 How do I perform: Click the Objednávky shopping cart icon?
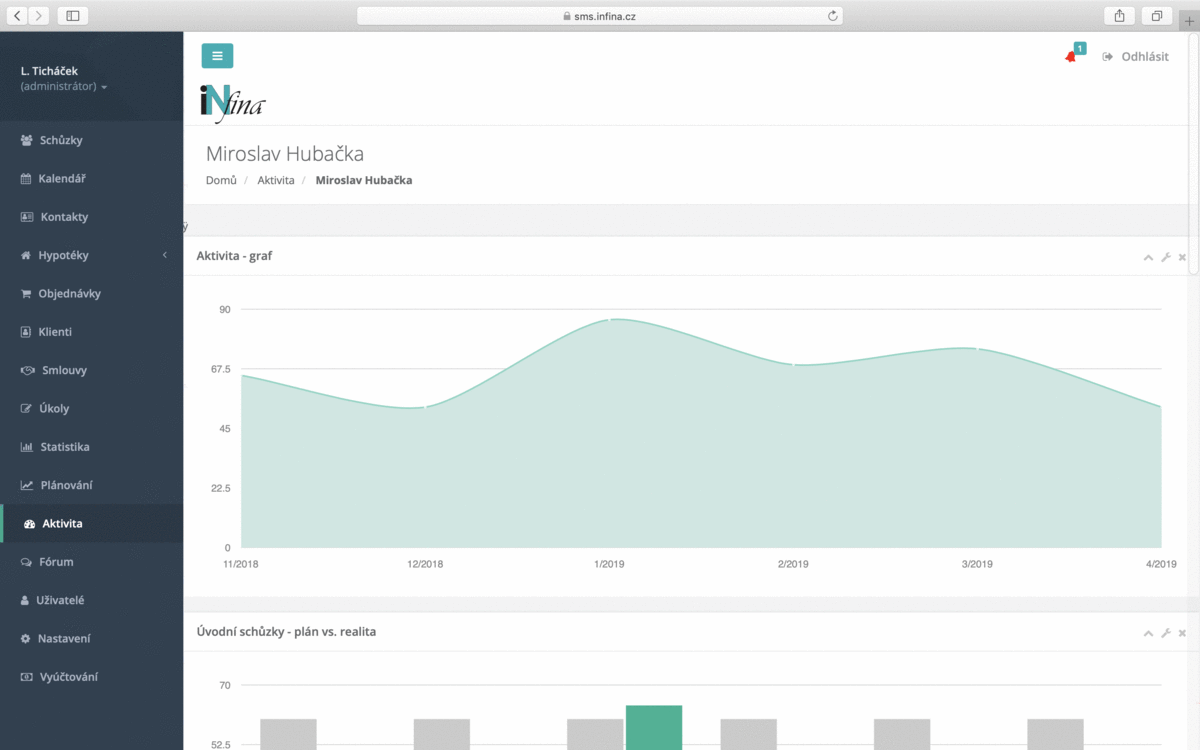pos(26,294)
